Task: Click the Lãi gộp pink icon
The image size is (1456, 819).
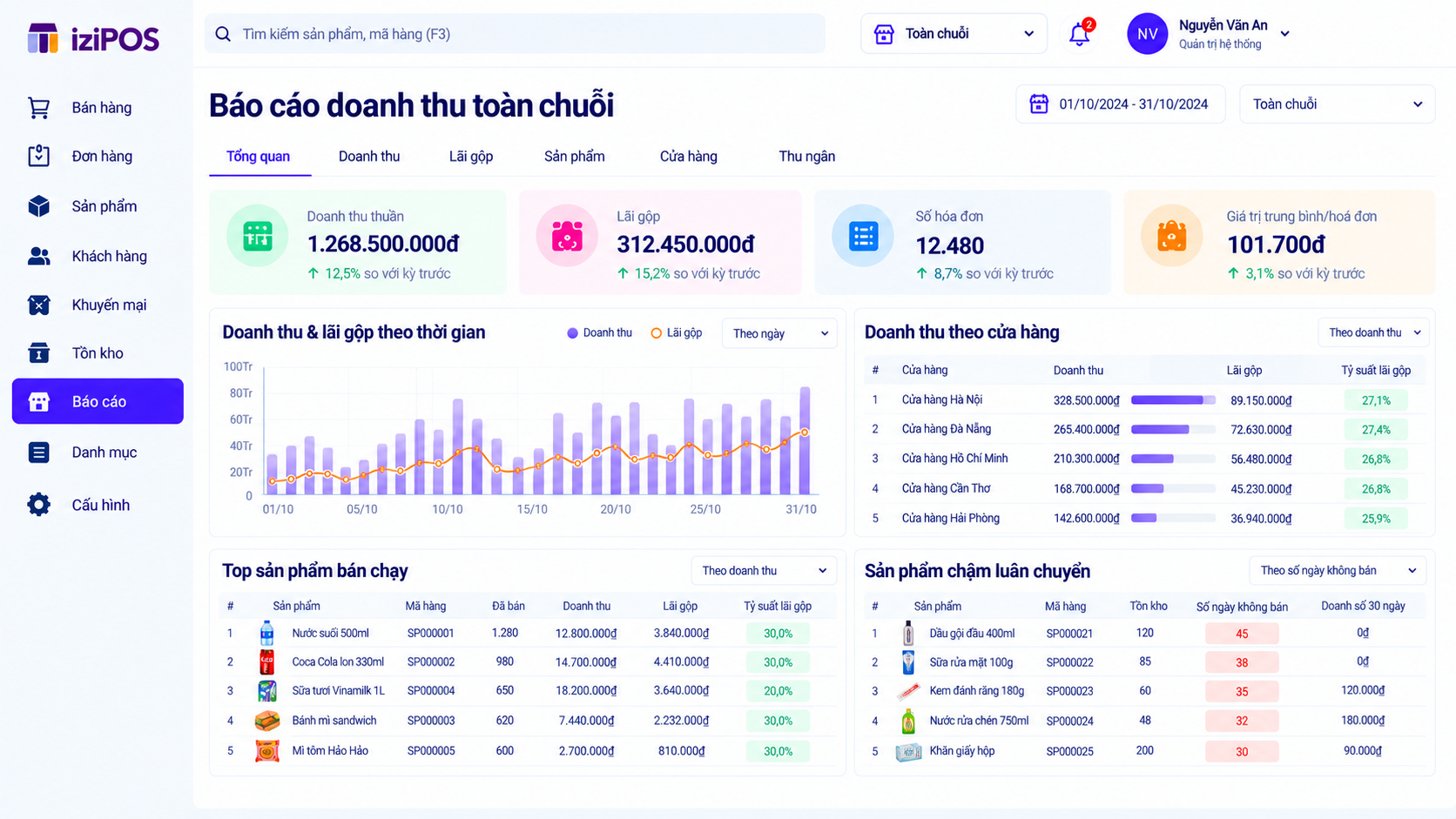Action: [x=567, y=236]
